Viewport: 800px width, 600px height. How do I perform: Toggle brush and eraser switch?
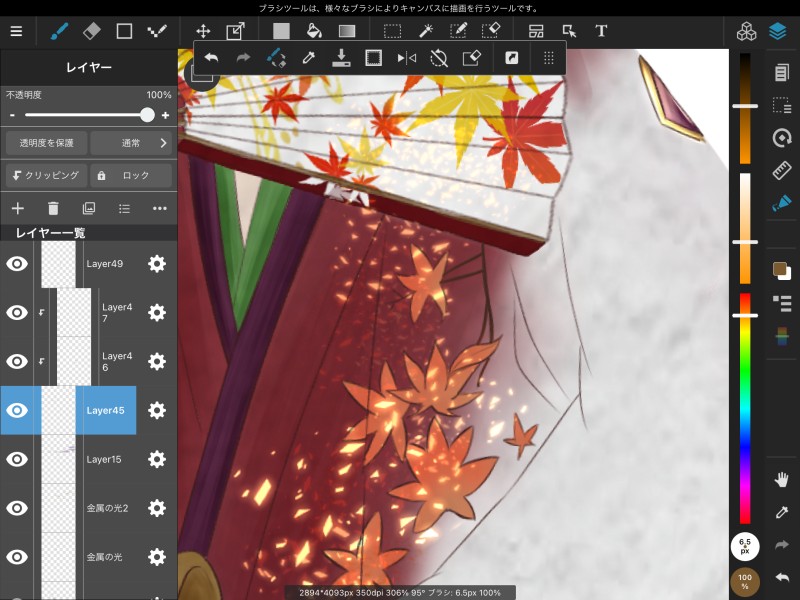[276, 58]
